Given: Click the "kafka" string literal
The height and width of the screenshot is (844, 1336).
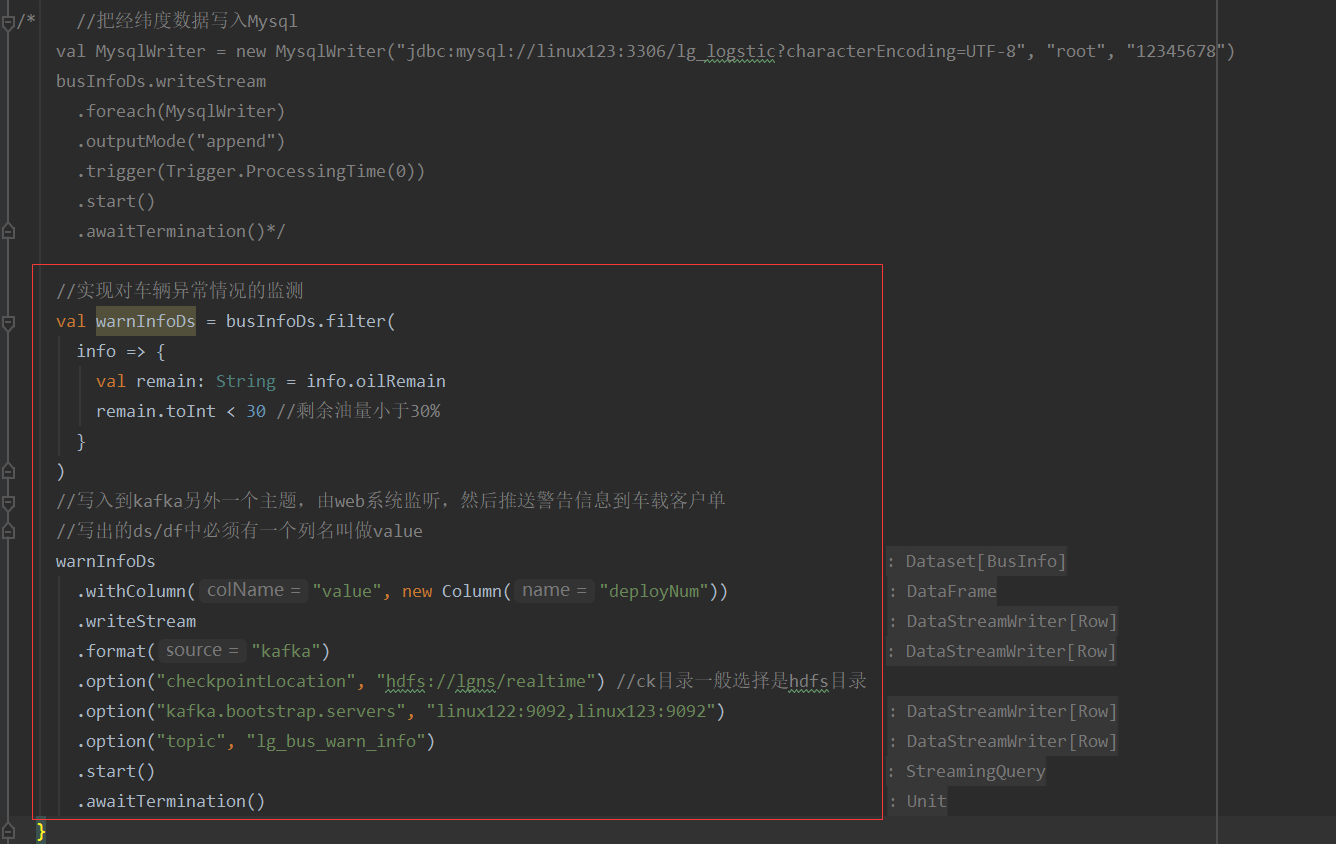Looking at the screenshot, I should pyautogui.click(x=286, y=651).
